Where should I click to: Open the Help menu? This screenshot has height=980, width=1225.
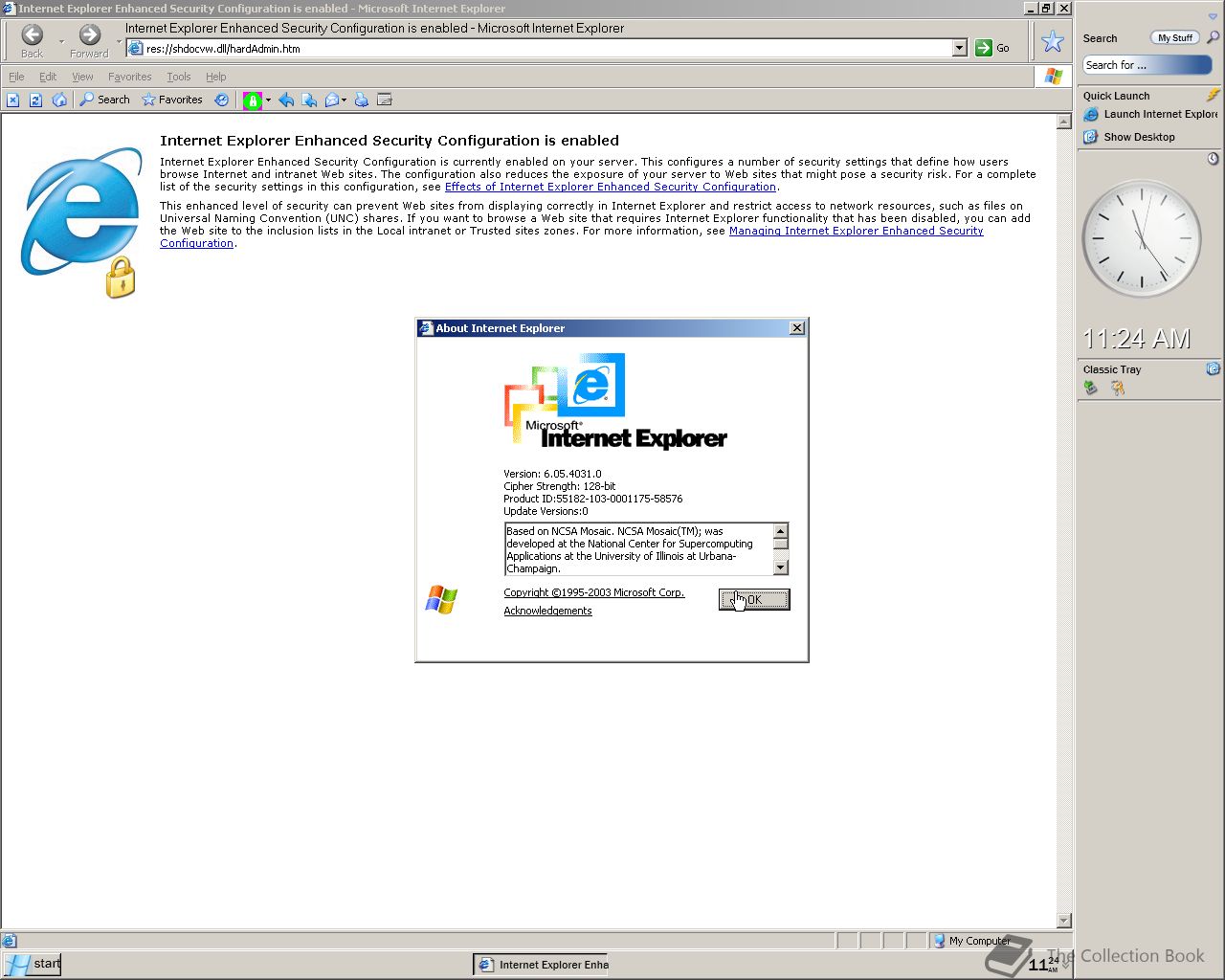pyautogui.click(x=216, y=77)
